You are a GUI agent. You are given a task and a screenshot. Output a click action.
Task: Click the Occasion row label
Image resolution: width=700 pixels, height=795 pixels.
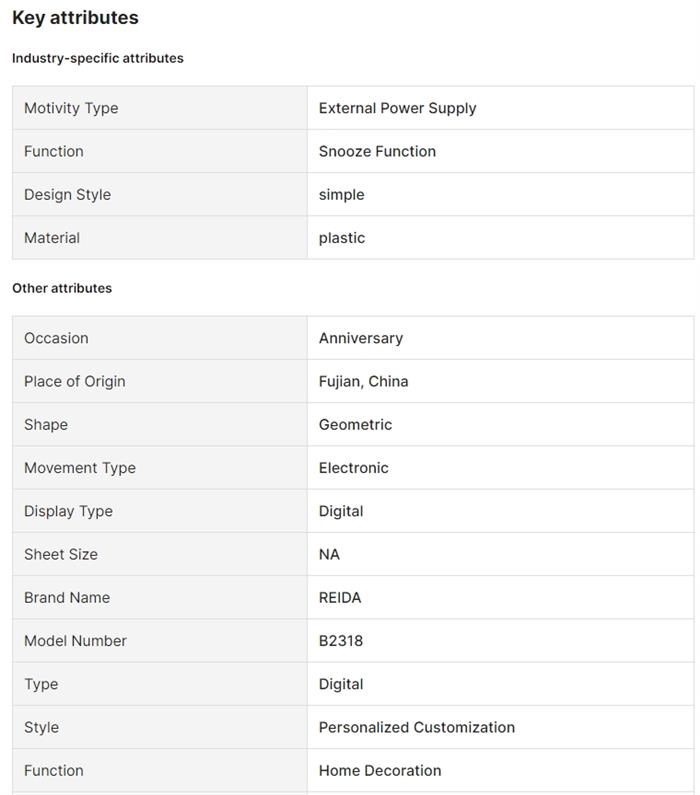click(56, 338)
